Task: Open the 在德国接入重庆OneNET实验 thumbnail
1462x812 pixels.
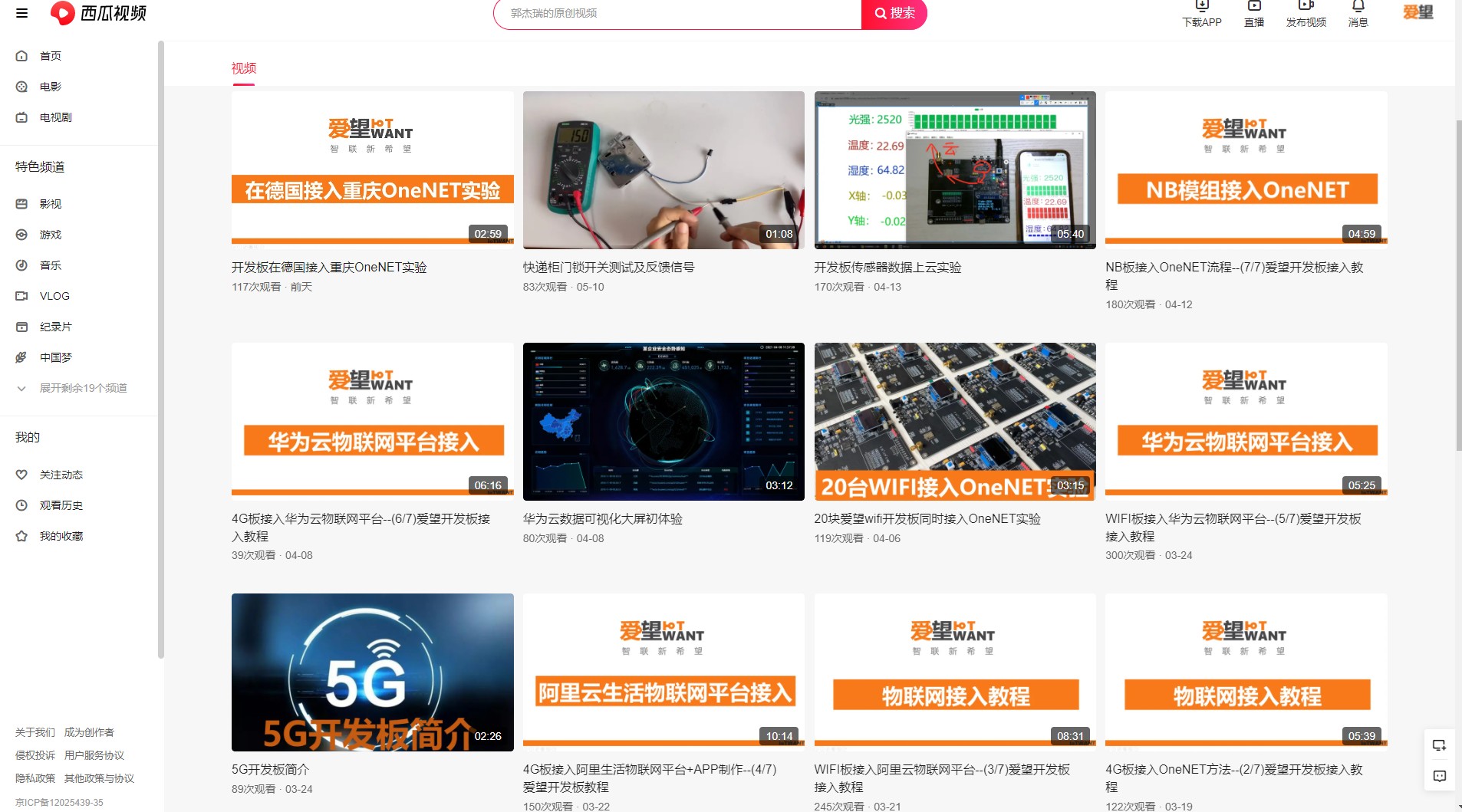Action: pyautogui.click(x=373, y=170)
